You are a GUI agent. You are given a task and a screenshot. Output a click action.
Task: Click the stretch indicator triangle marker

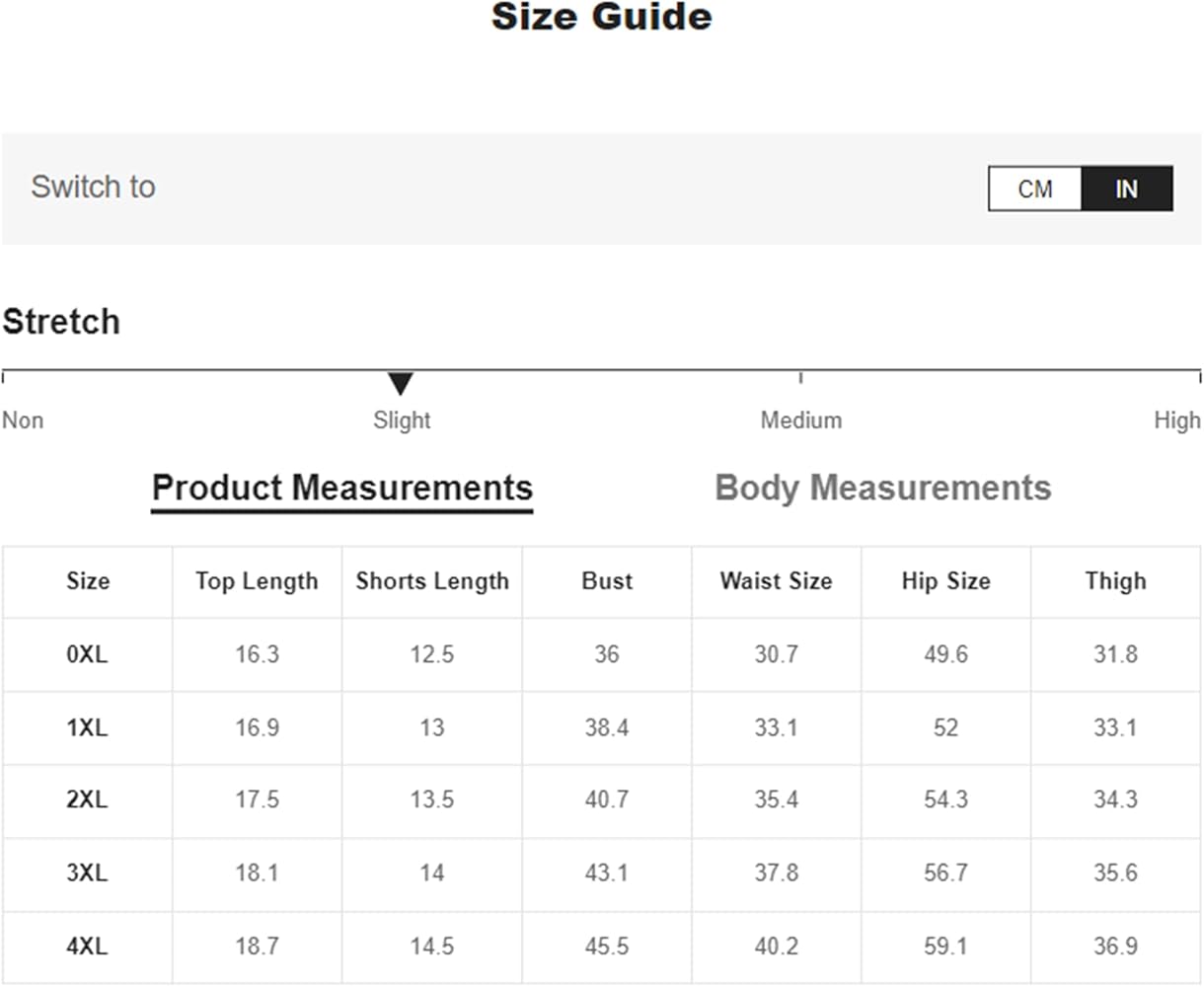(x=400, y=383)
